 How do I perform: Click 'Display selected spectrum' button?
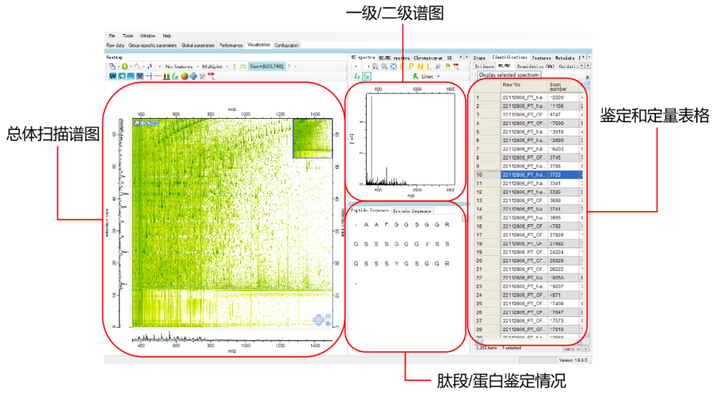pyautogui.click(x=509, y=74)
